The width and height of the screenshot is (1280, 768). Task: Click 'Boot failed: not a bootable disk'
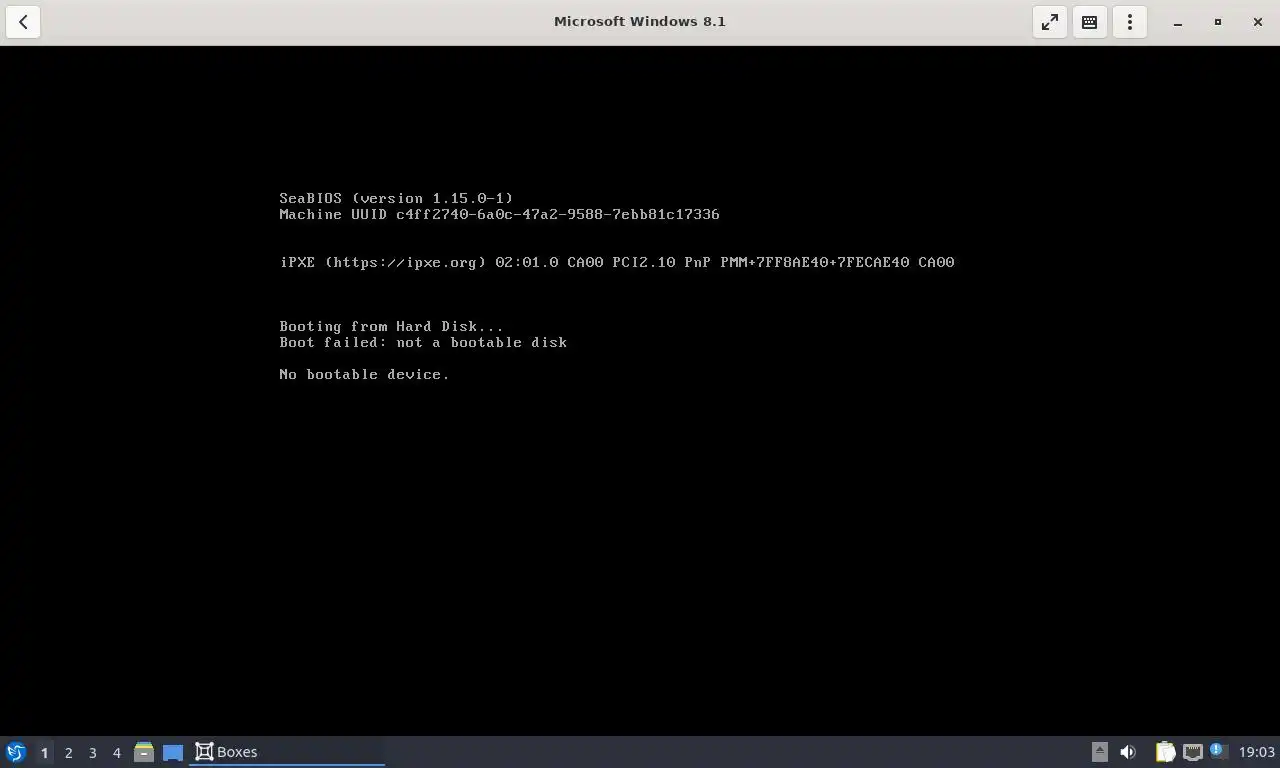(x=423, y=342)
